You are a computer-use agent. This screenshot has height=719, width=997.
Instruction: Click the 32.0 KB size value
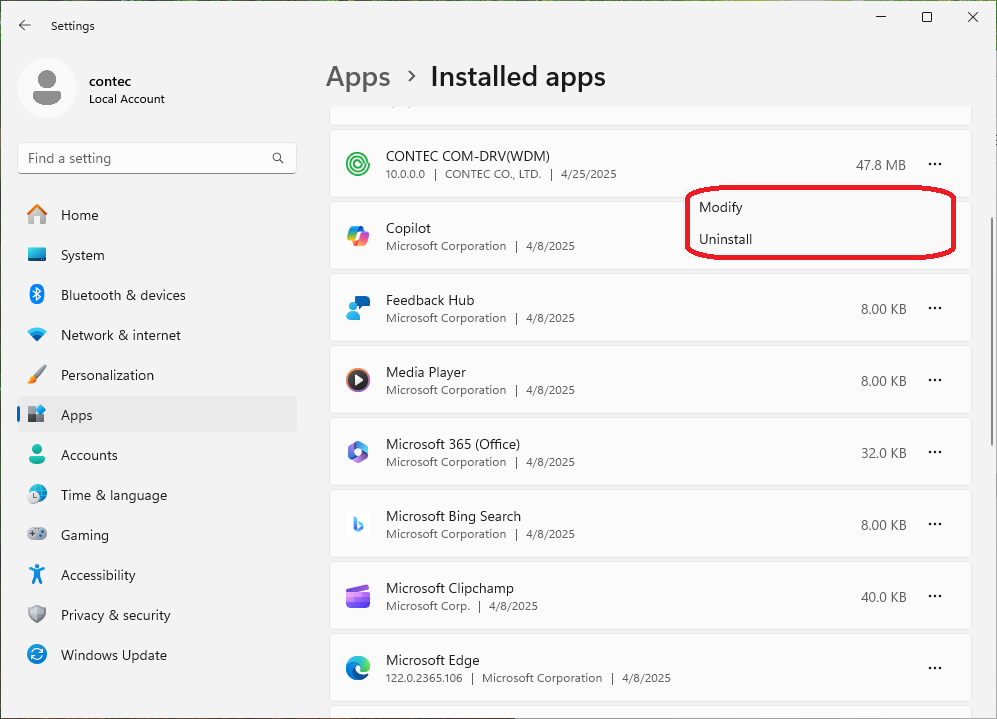(x=883, y=453)
